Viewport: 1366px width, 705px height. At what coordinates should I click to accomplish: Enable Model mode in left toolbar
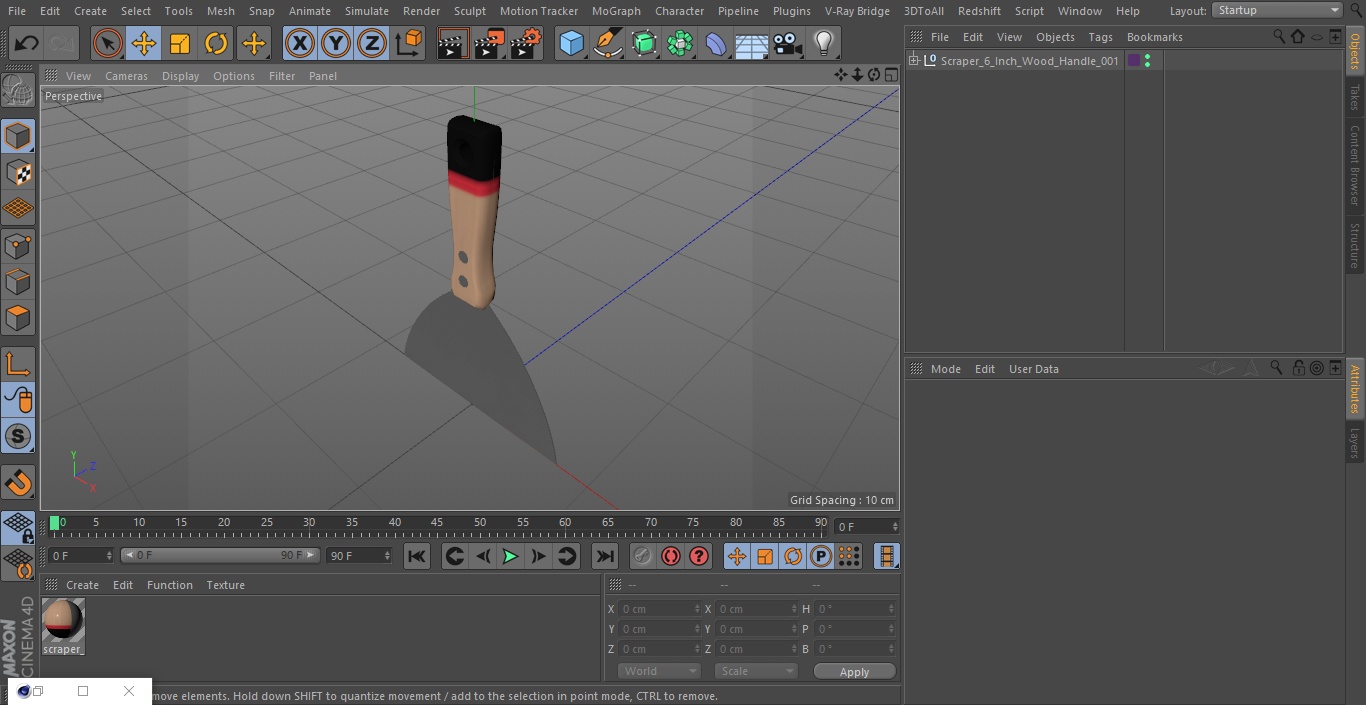(x=18, y=136)
